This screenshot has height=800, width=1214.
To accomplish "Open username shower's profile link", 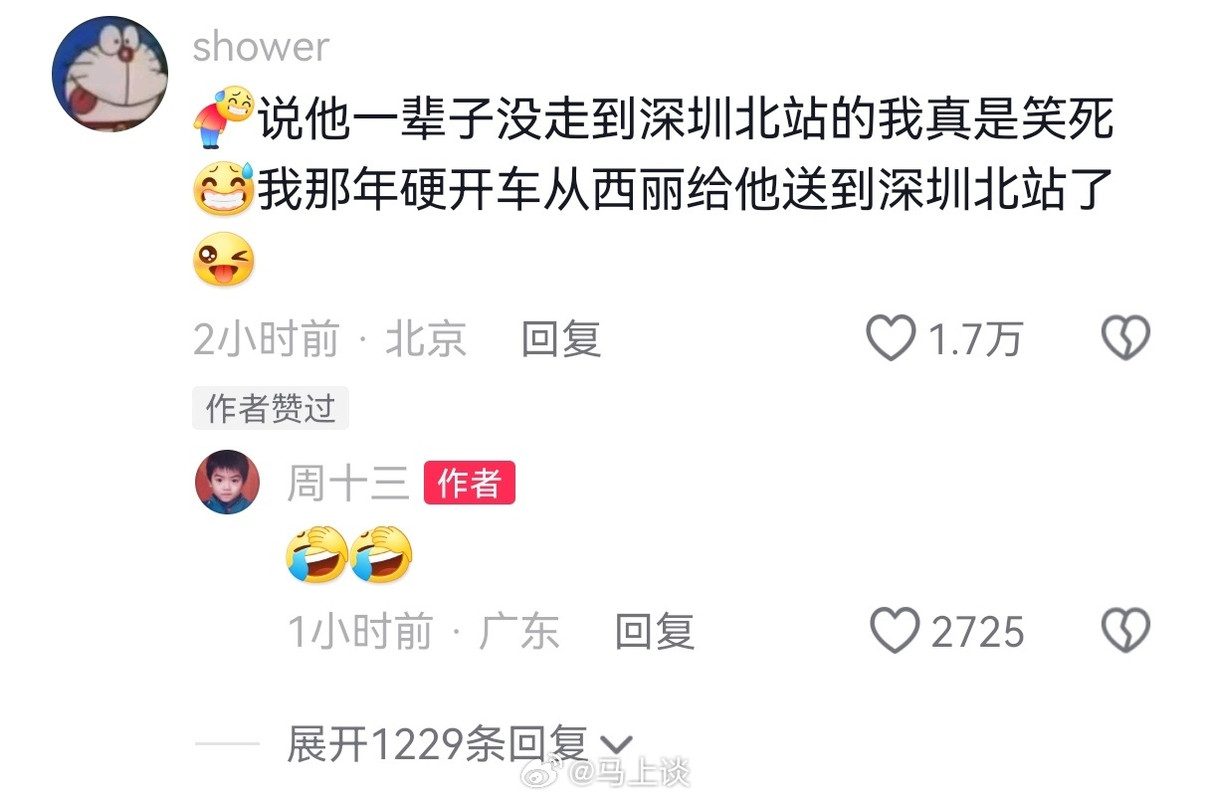I will (x=260, y=46).
